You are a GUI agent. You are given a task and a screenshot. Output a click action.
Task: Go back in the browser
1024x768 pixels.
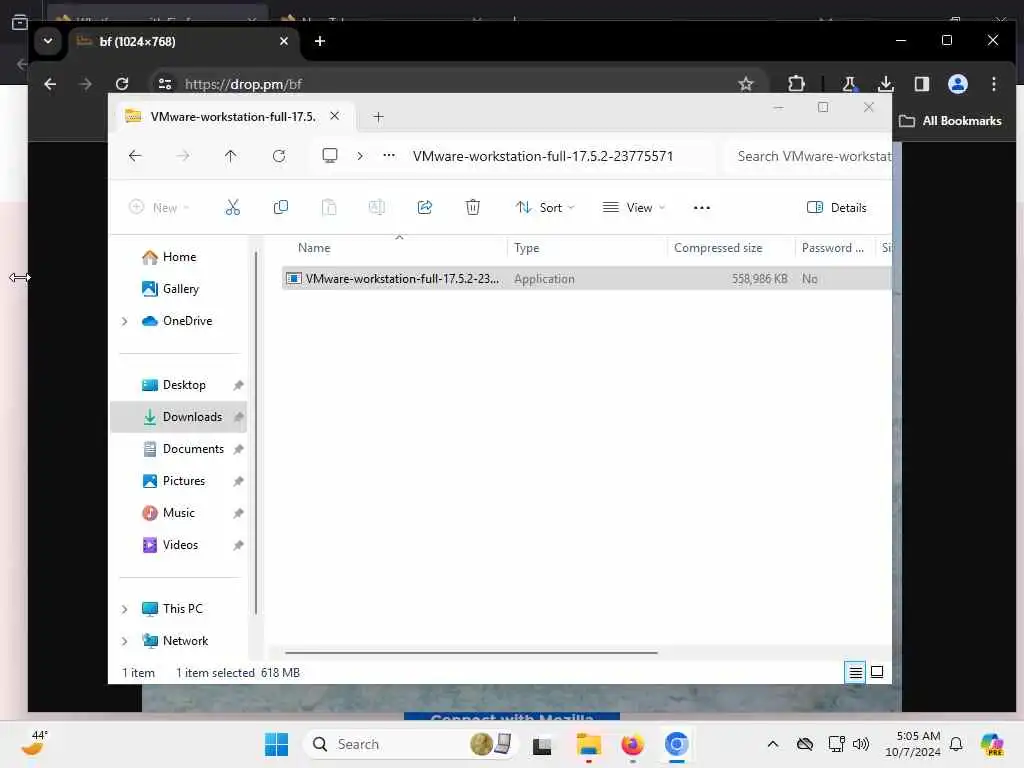(x=50, y=84)
